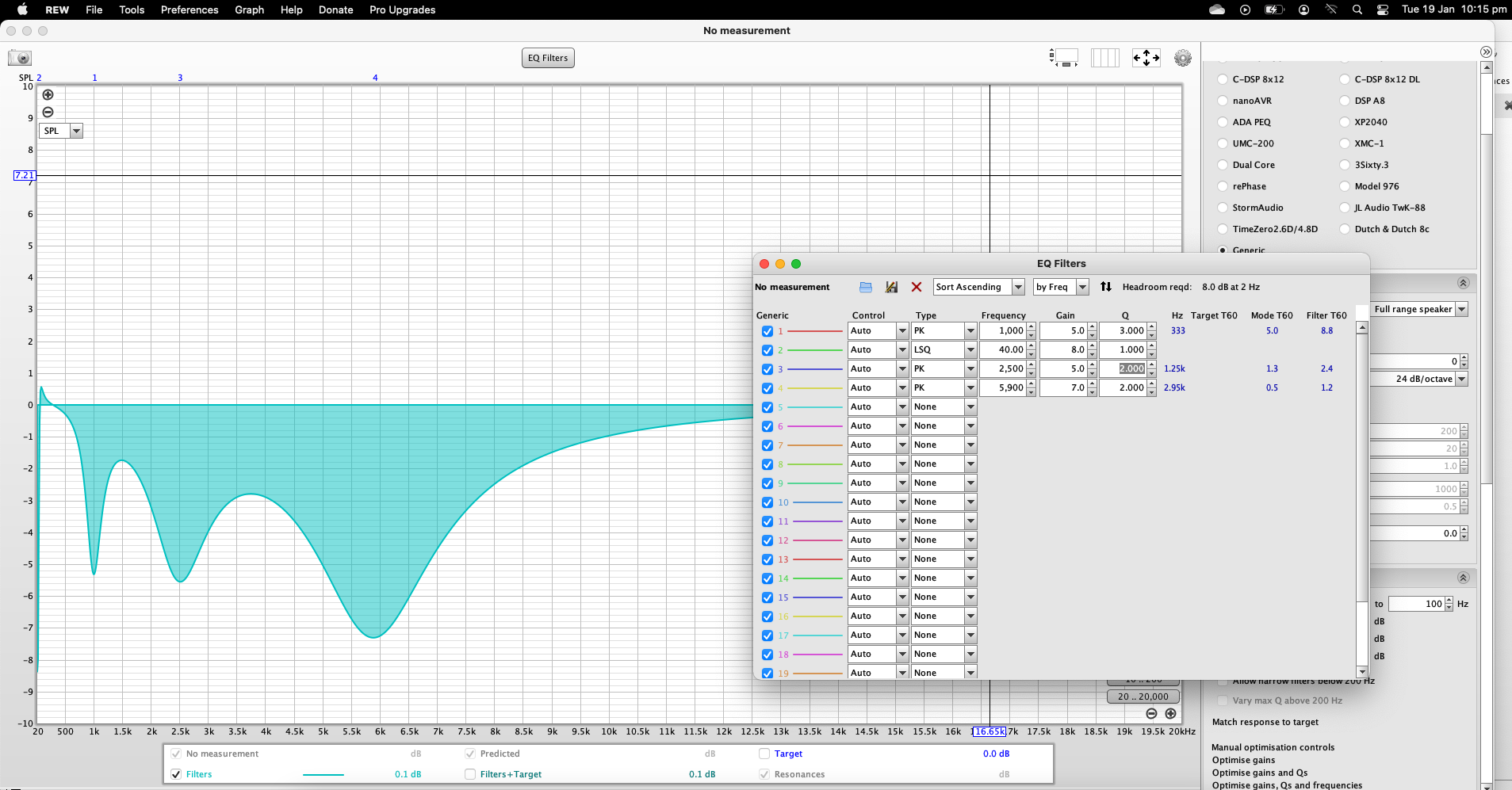Click the match range upper limit 100 Hz field

(1417, 604)
